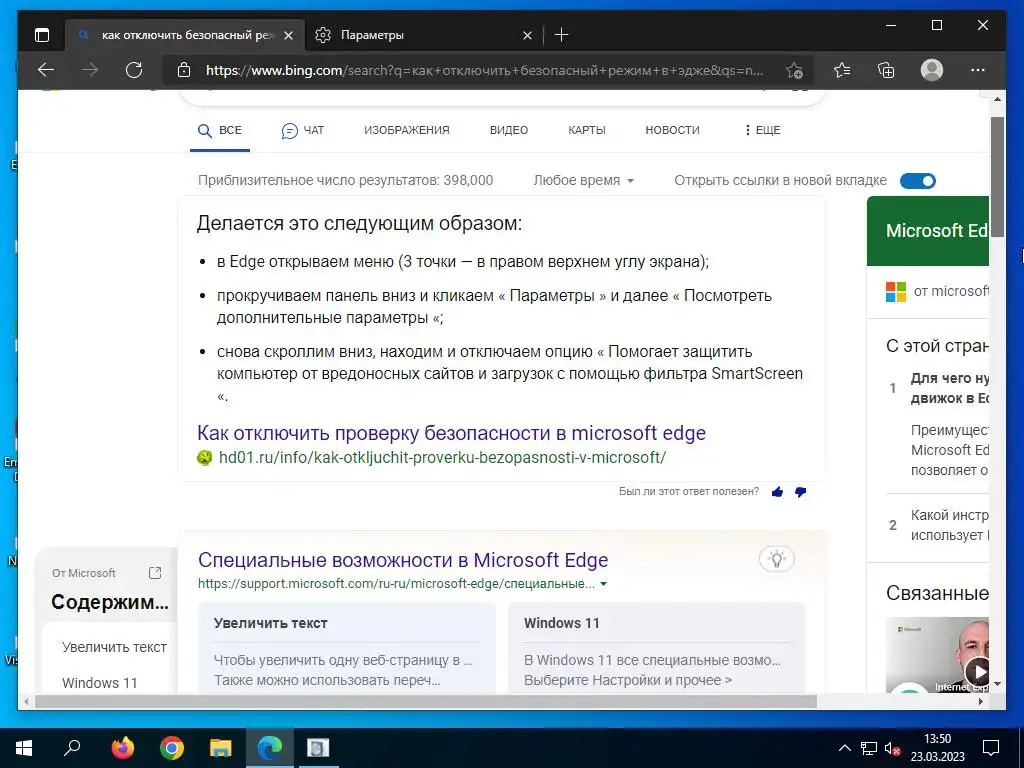This screenshot has width=1024, height=768.
Task: Expand the Любое время filter dropdown
Action: click(583, 180)
